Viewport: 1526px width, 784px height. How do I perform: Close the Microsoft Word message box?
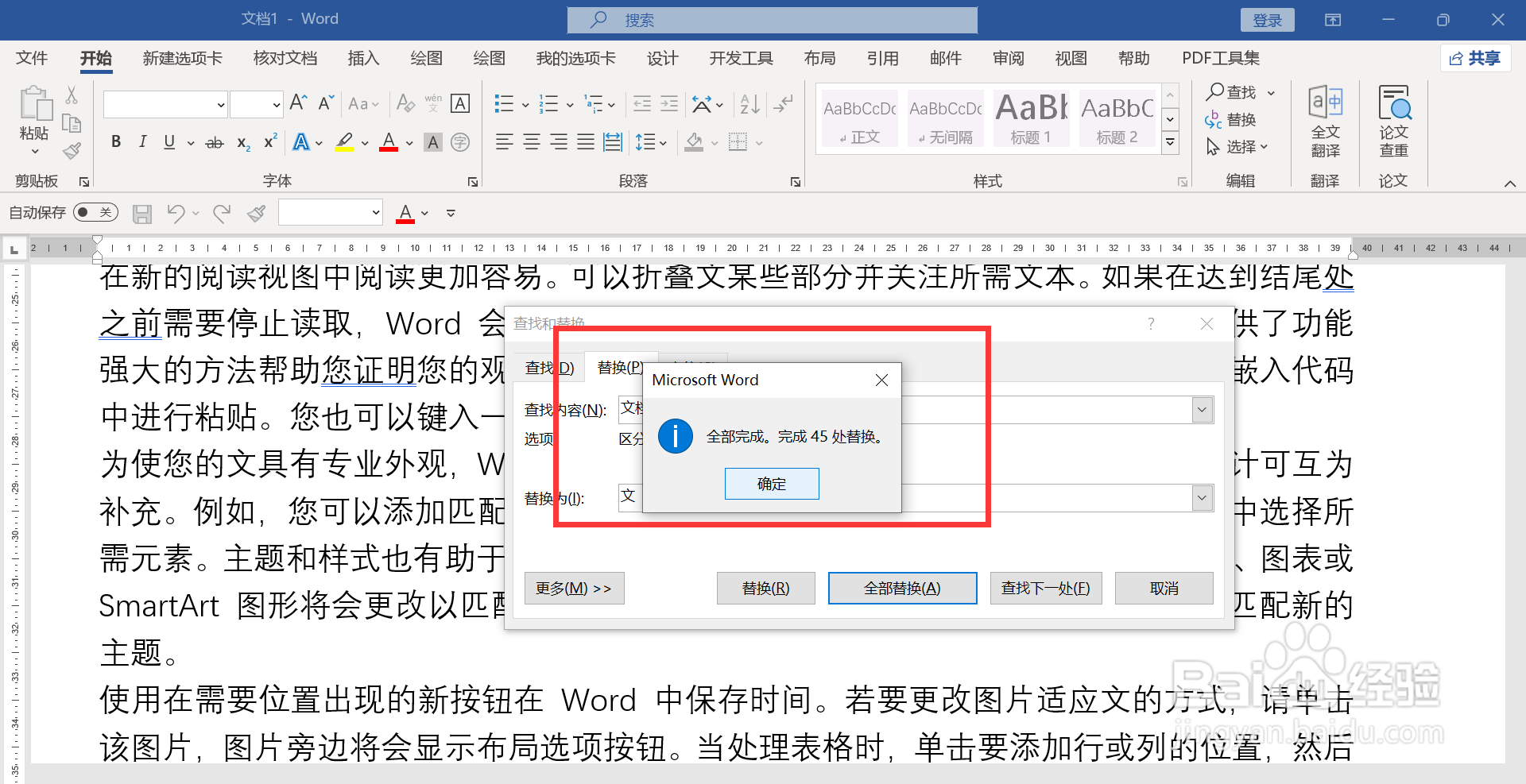[x=881, y=380]
